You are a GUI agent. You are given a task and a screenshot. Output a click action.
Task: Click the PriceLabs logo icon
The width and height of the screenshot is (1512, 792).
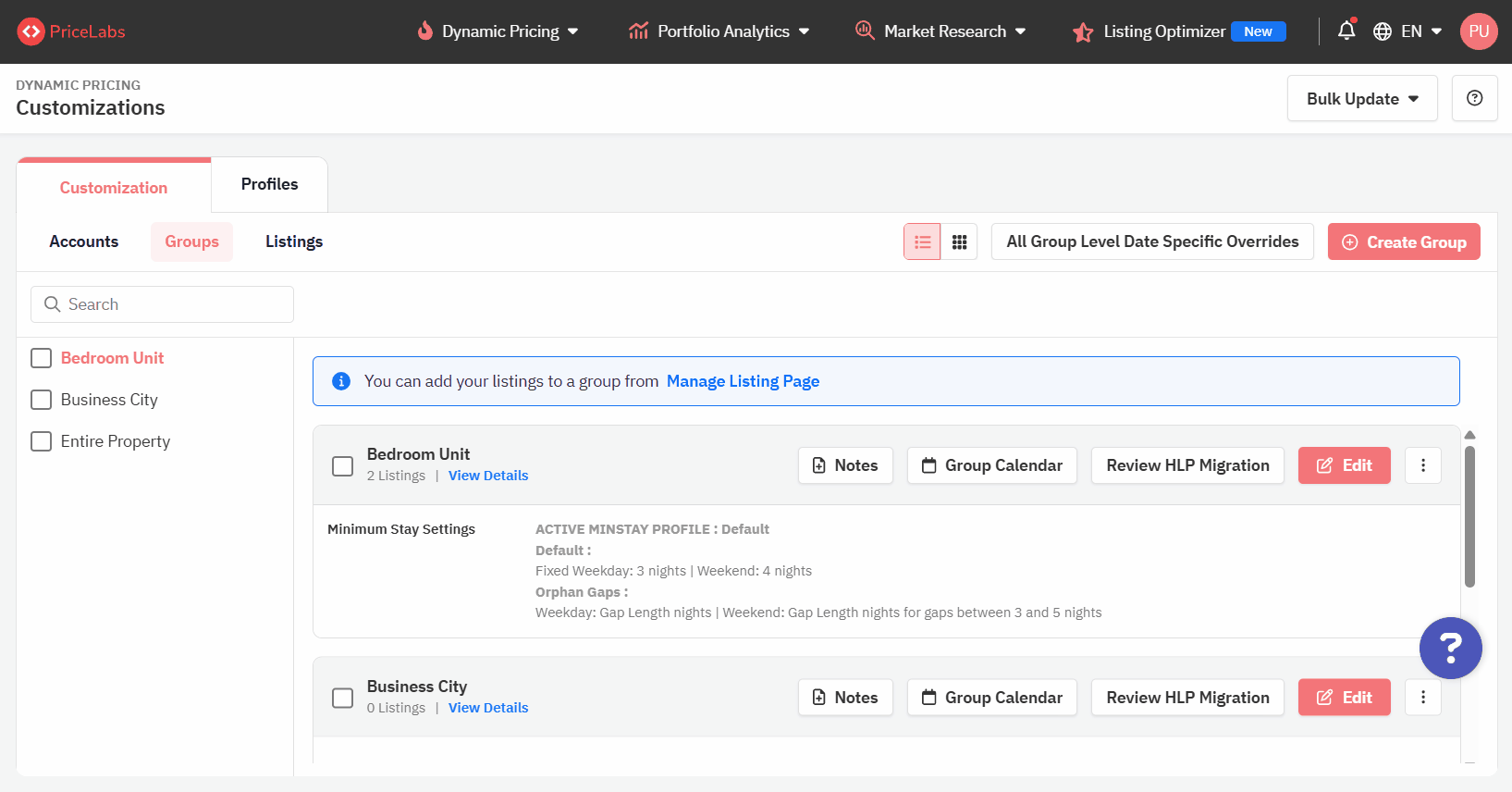31,31
